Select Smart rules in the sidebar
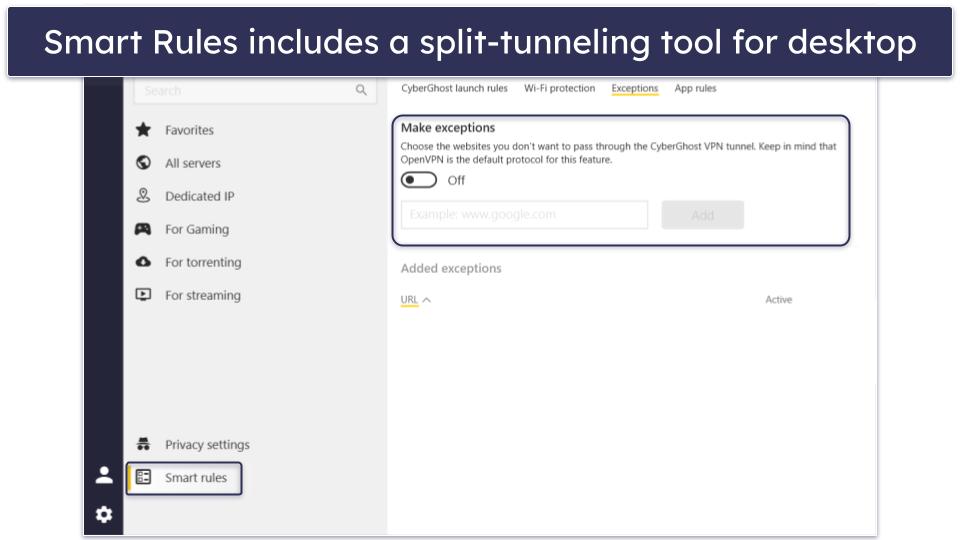Viewport: 960px width, 540px height. (195, 478)
